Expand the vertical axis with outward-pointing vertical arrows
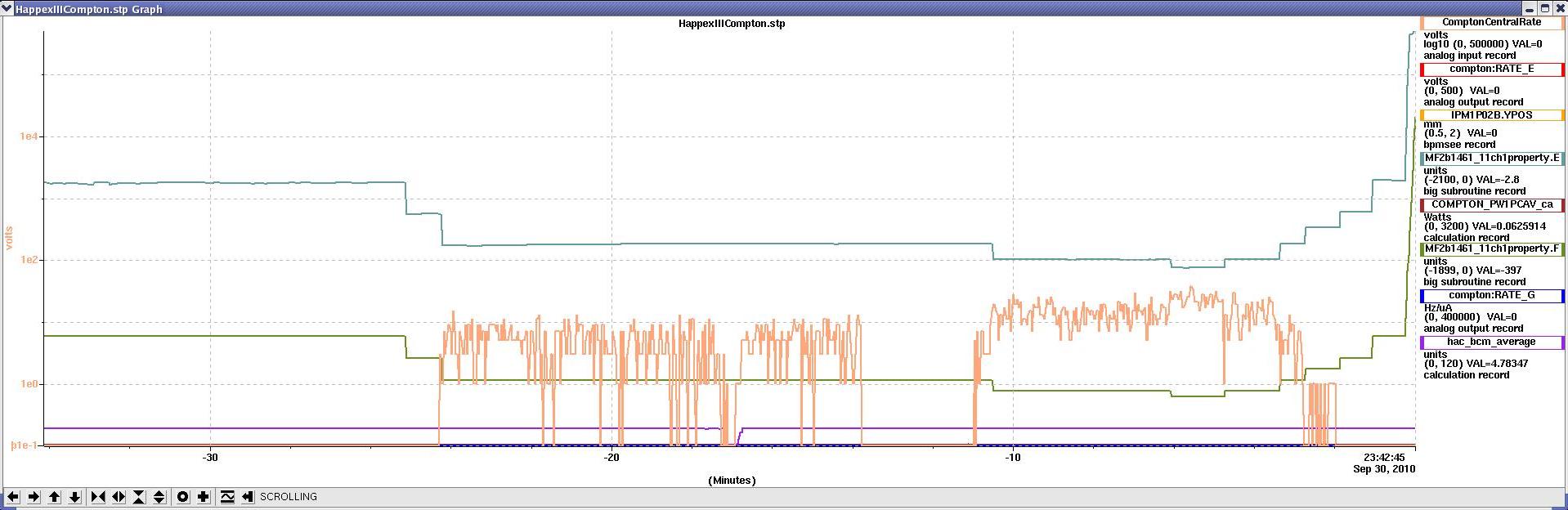1568x510 pixels. (159, 497)
